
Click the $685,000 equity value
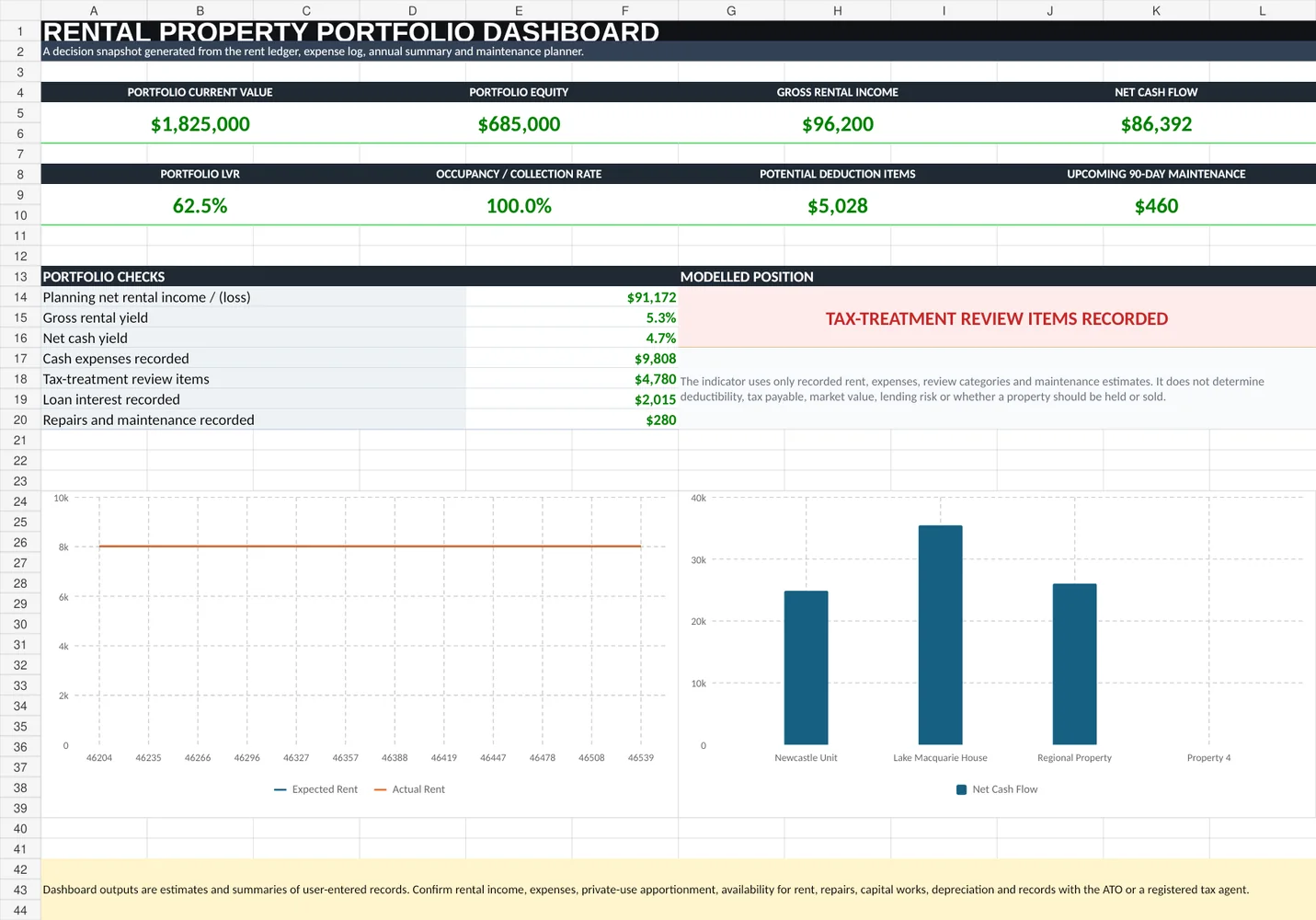click(519, 124)
